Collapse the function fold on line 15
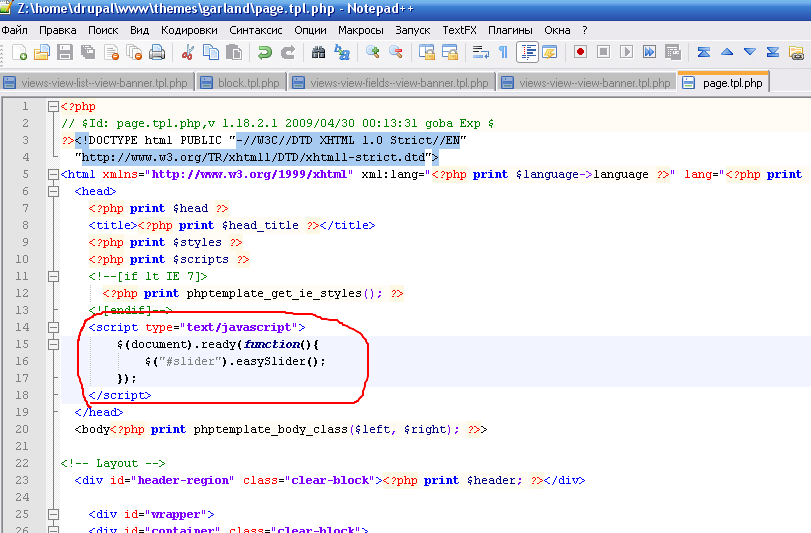This screenshot has height=533, width=811. (x=53, y=344)
